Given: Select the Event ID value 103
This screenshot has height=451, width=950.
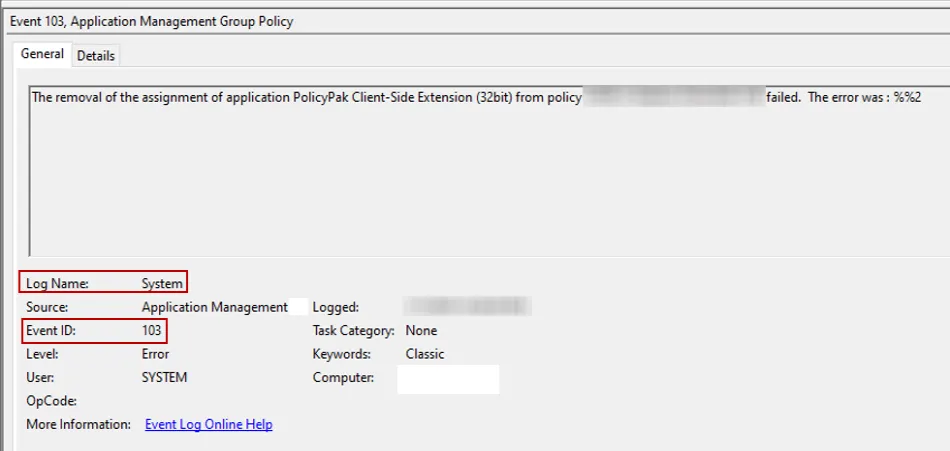Looking at the screenshot, I should 152,330.
